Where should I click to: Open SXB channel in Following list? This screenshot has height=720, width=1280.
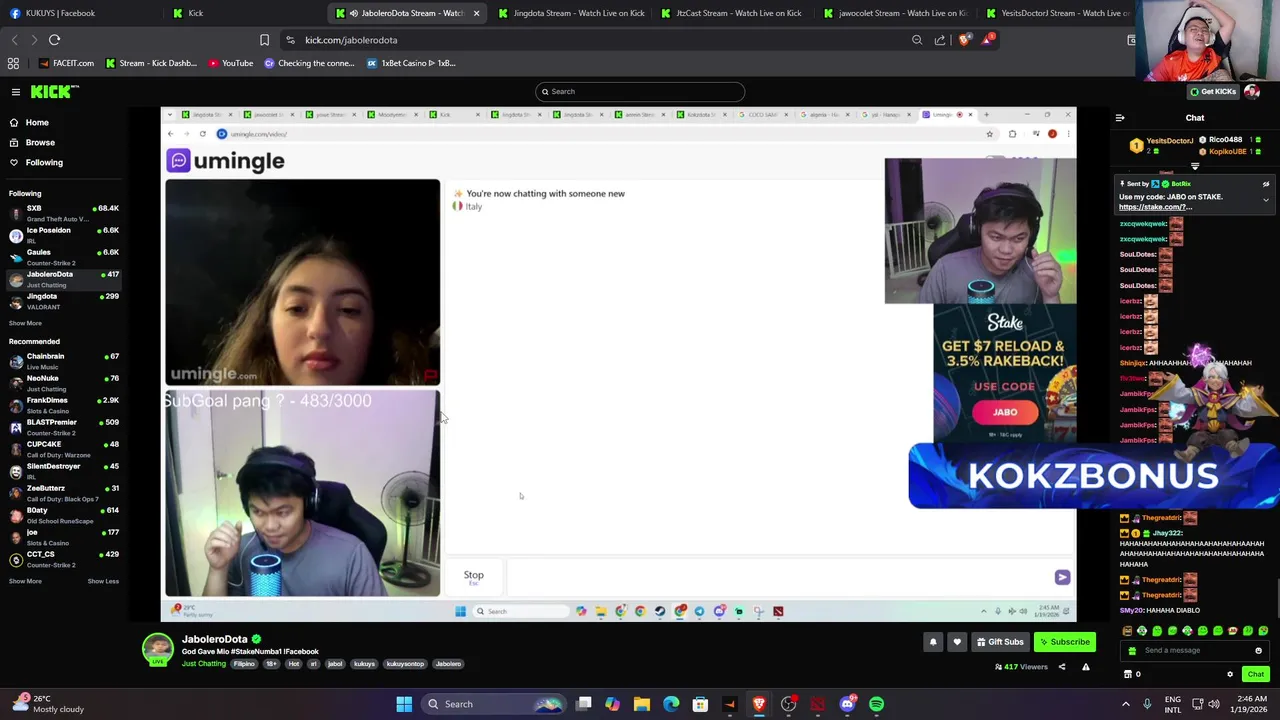pos(63,213)
